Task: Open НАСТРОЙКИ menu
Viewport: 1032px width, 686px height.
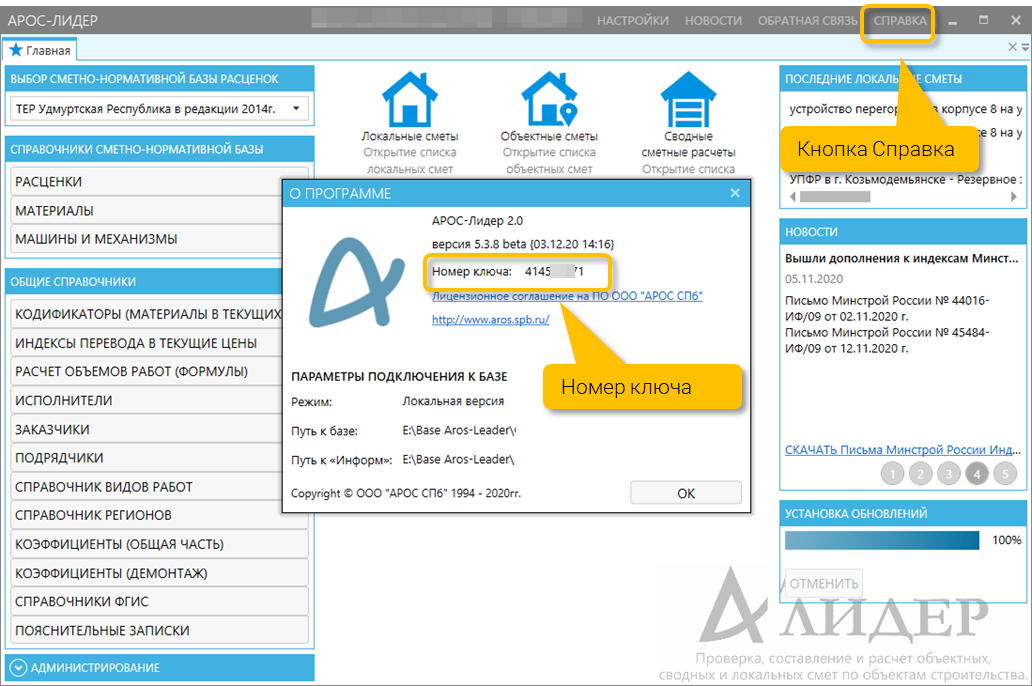Action: [x=632, y=20]
